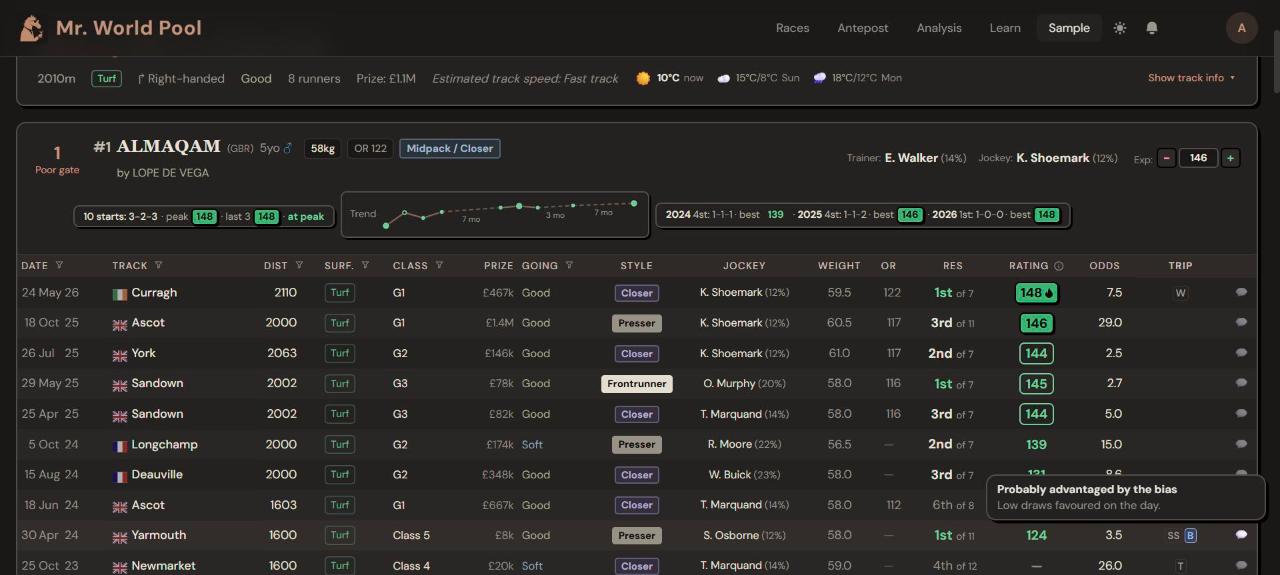Click the 148 rating with flame on Curragh row

point(1037,293)
